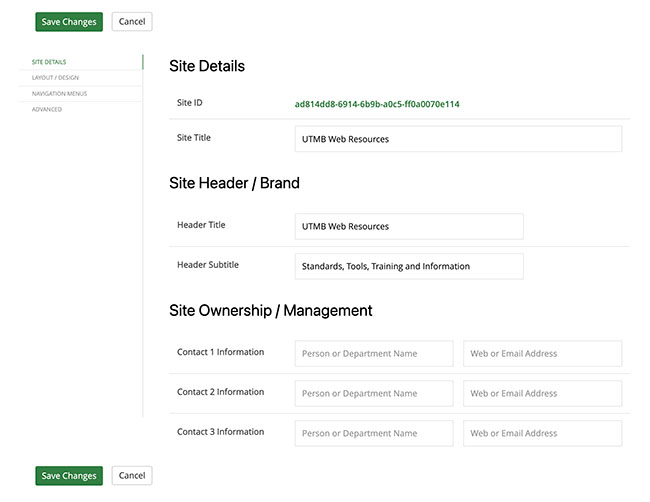This screenshot has width=650, height=502.
Task: Click the Contact 1 Information label
Action: pyautogui.click(x=220, y=352)
